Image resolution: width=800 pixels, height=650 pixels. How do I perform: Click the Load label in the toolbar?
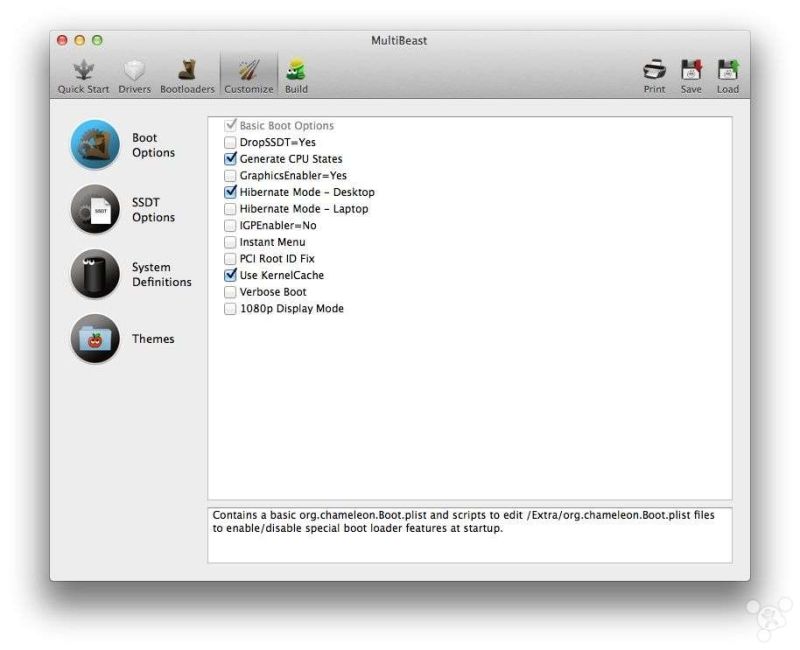[728, 89]
